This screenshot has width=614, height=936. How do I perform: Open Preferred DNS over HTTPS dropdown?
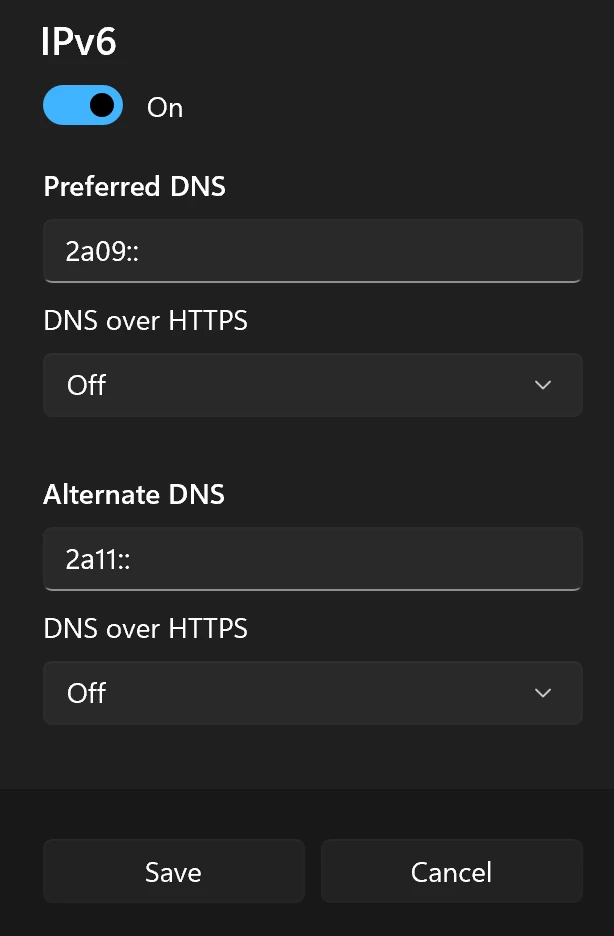[312, 385]
